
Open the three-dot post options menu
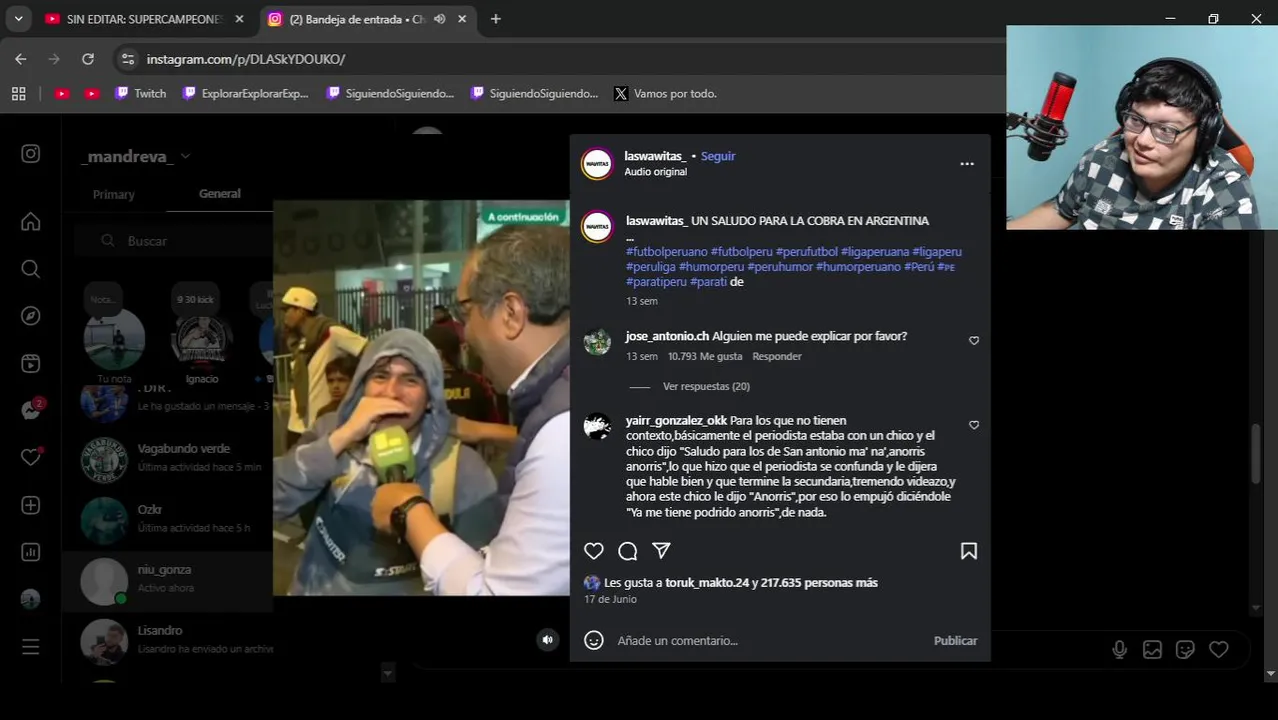[x=967, y=164]
